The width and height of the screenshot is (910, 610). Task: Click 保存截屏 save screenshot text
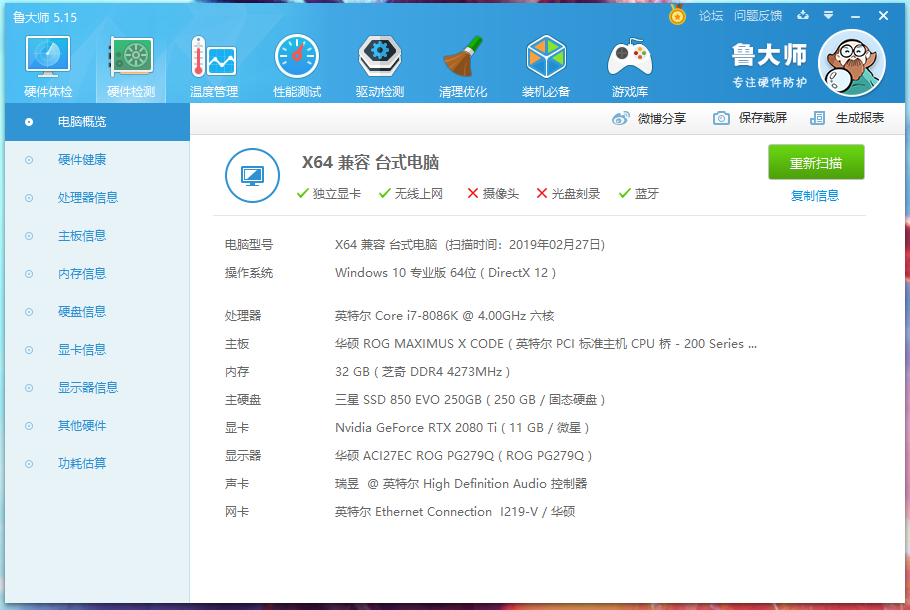pos(763,118)
